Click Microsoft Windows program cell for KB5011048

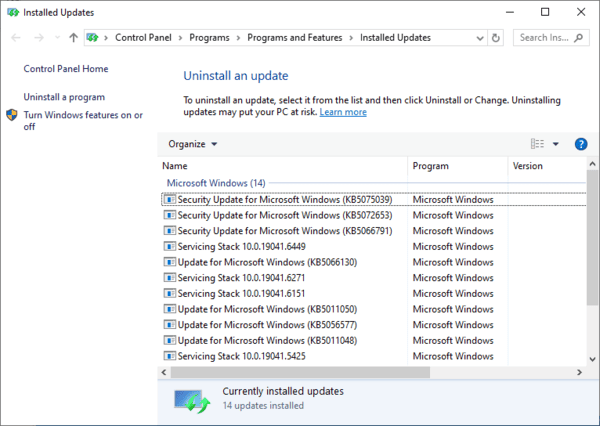[453, 341]
